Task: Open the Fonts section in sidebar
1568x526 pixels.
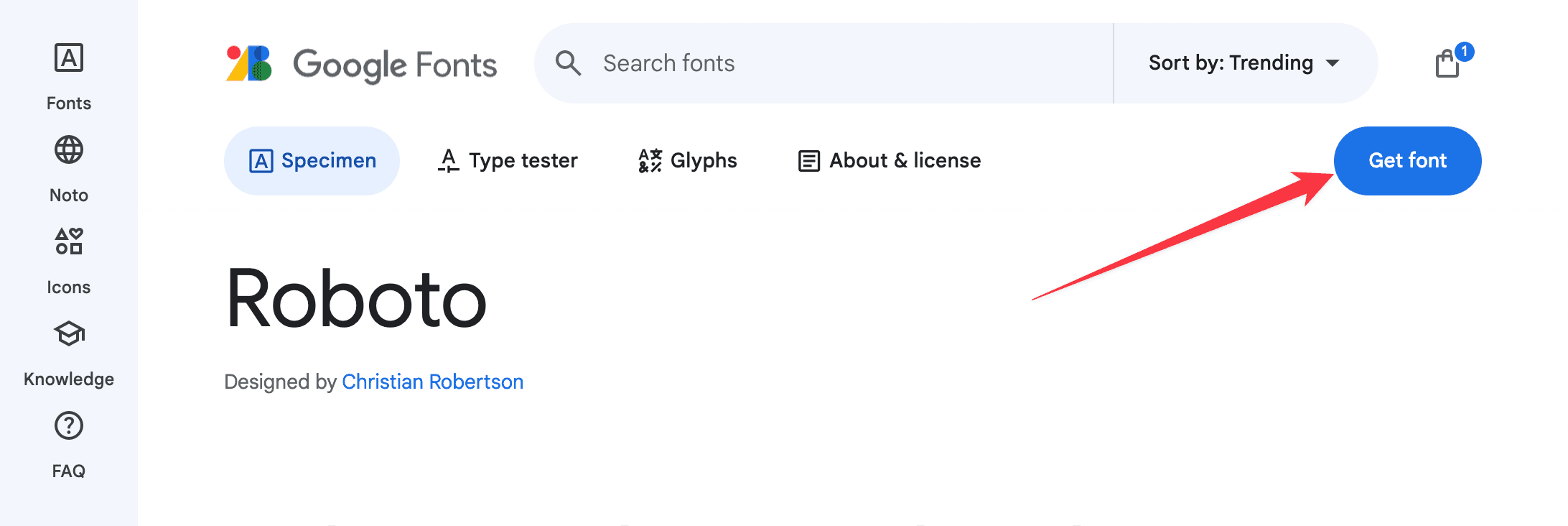Action: pyautogui.click(x=69, y=77)
